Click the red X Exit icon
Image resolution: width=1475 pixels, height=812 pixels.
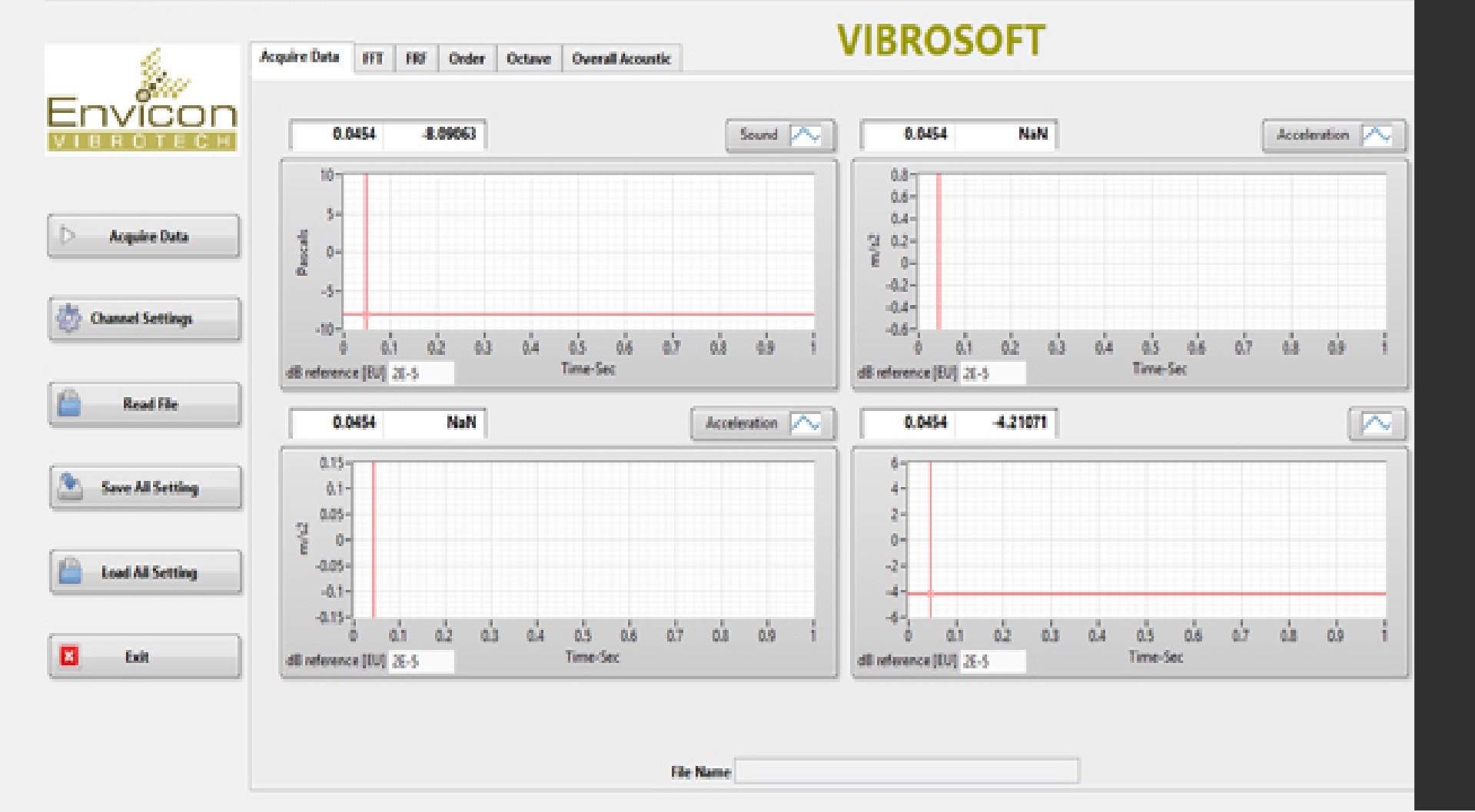pyautogui.click(x=69, y=656)
